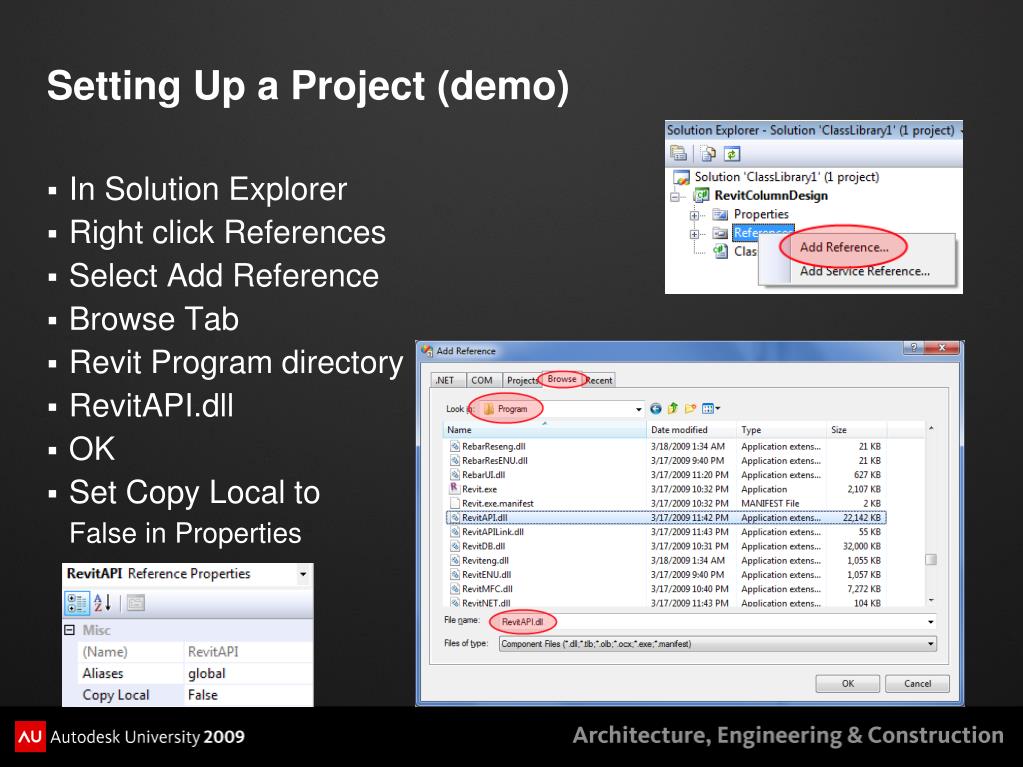Screen dimensions: 1023x767
Task: Switch to the Browse tab
Action: point(562,379)
